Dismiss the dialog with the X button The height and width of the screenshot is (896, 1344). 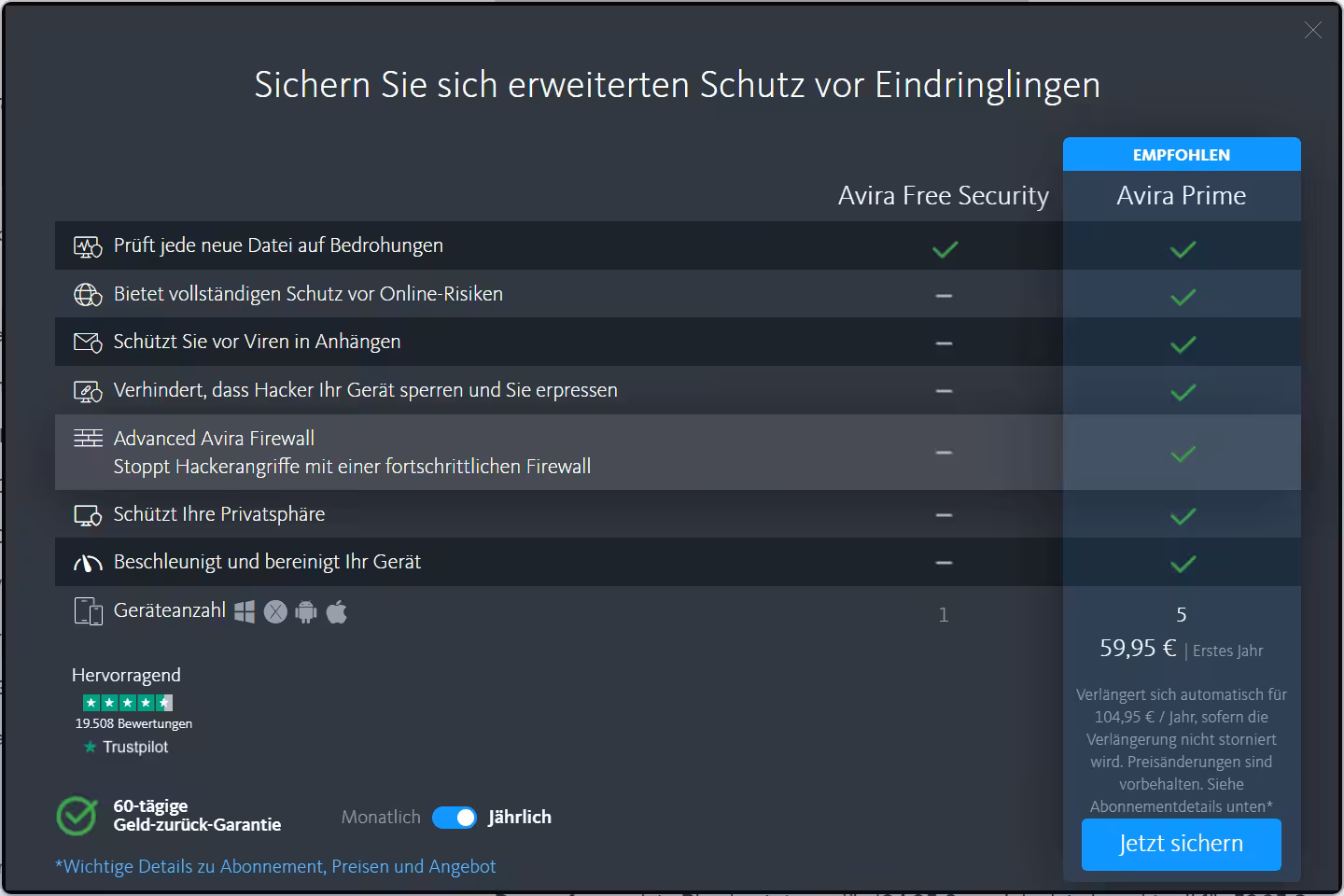click(1313, 30)
